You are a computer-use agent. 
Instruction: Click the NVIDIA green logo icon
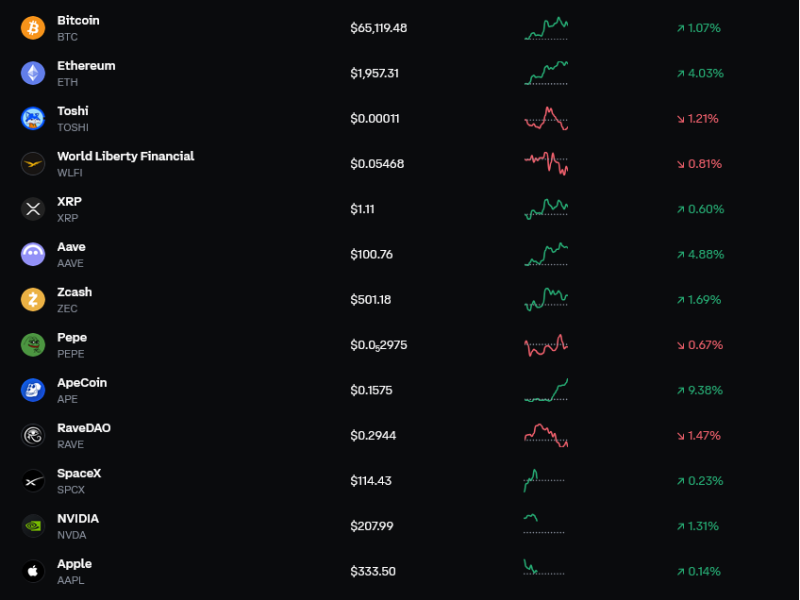click(x=33, y=526)
